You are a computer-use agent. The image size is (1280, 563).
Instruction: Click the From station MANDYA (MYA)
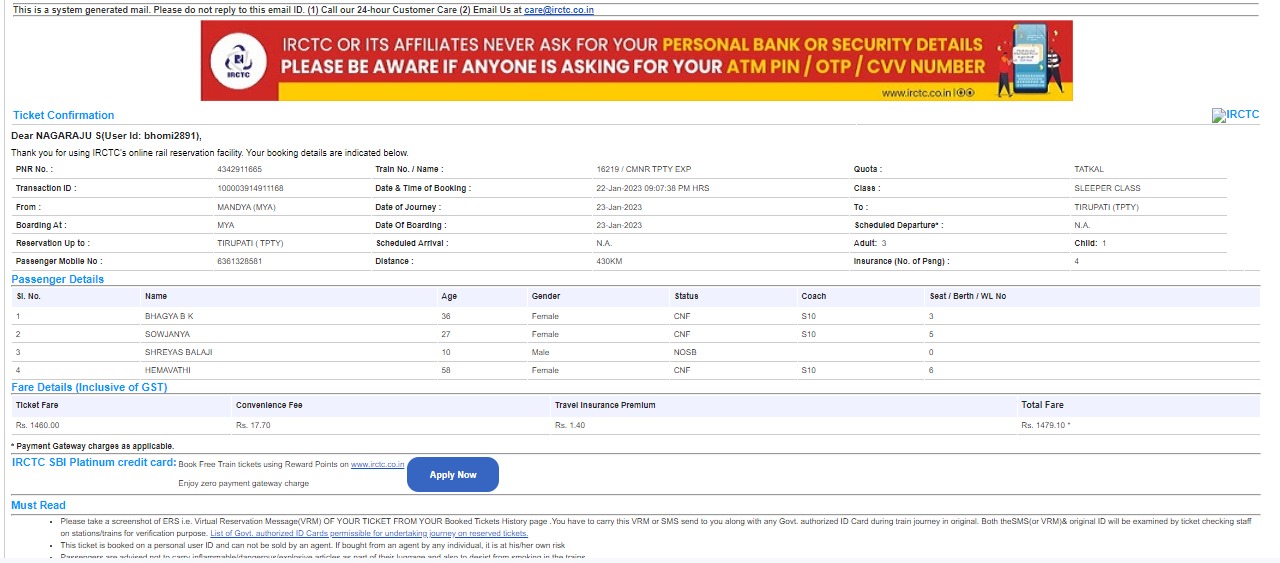246,207
